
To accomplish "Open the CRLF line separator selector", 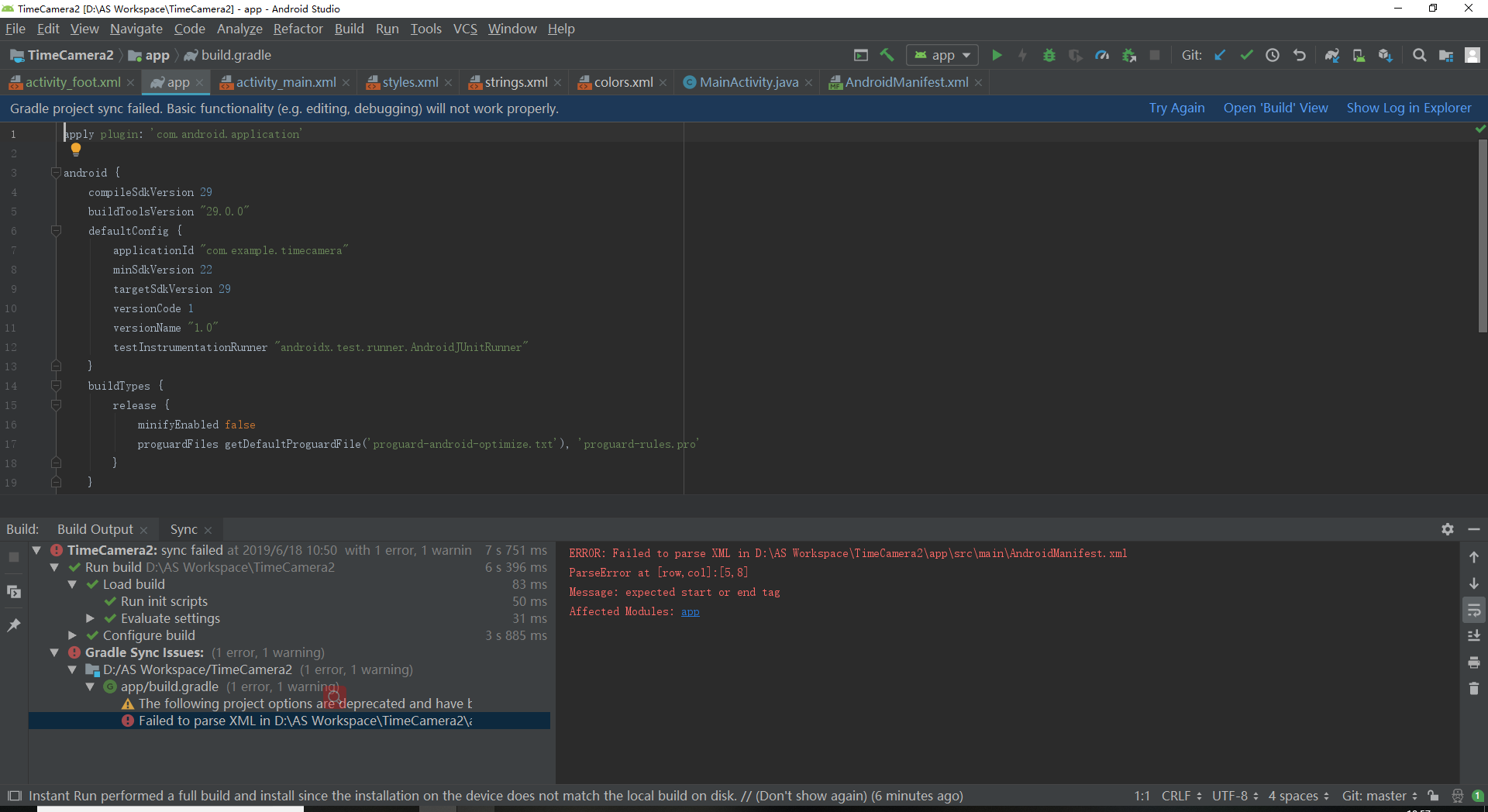I will pos(1182,796).
